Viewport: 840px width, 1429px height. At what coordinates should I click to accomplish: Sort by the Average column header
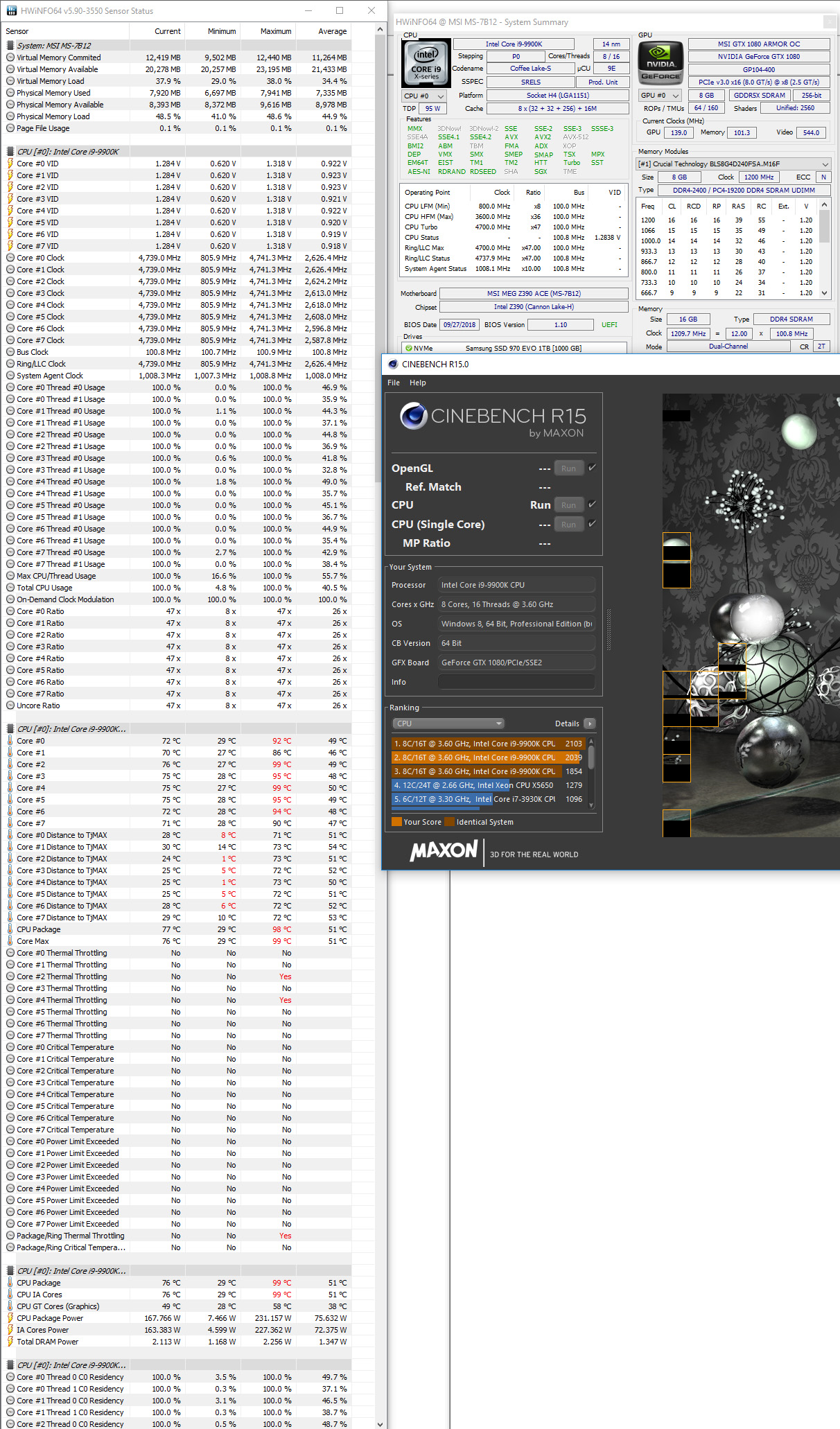coord(324,31)
